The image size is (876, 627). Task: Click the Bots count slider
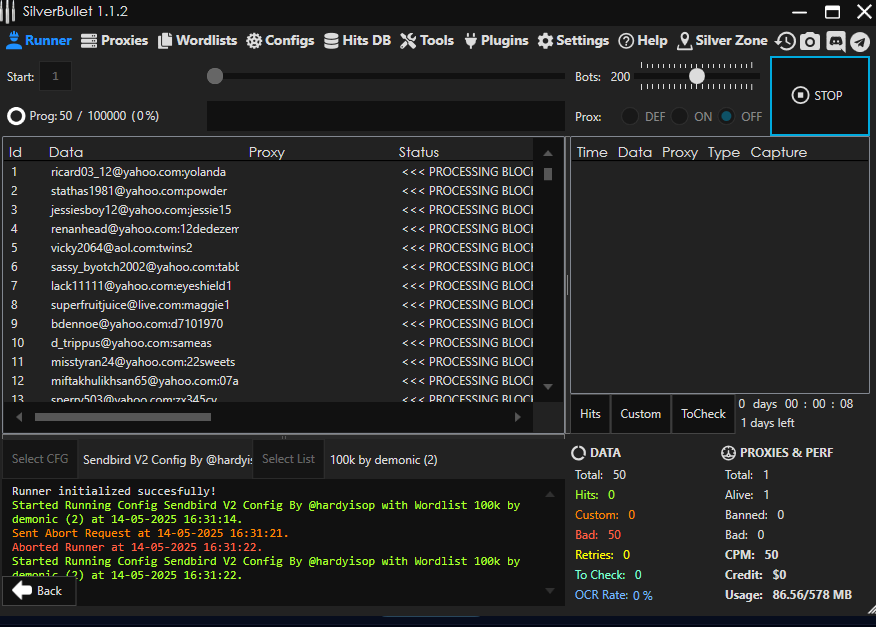697,76
